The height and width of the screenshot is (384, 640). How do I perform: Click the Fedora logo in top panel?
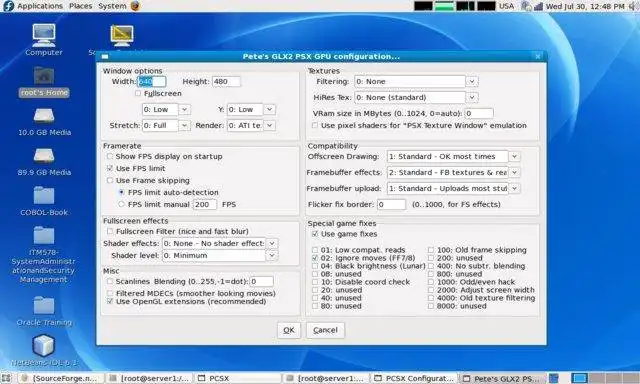tap(8, 6)
